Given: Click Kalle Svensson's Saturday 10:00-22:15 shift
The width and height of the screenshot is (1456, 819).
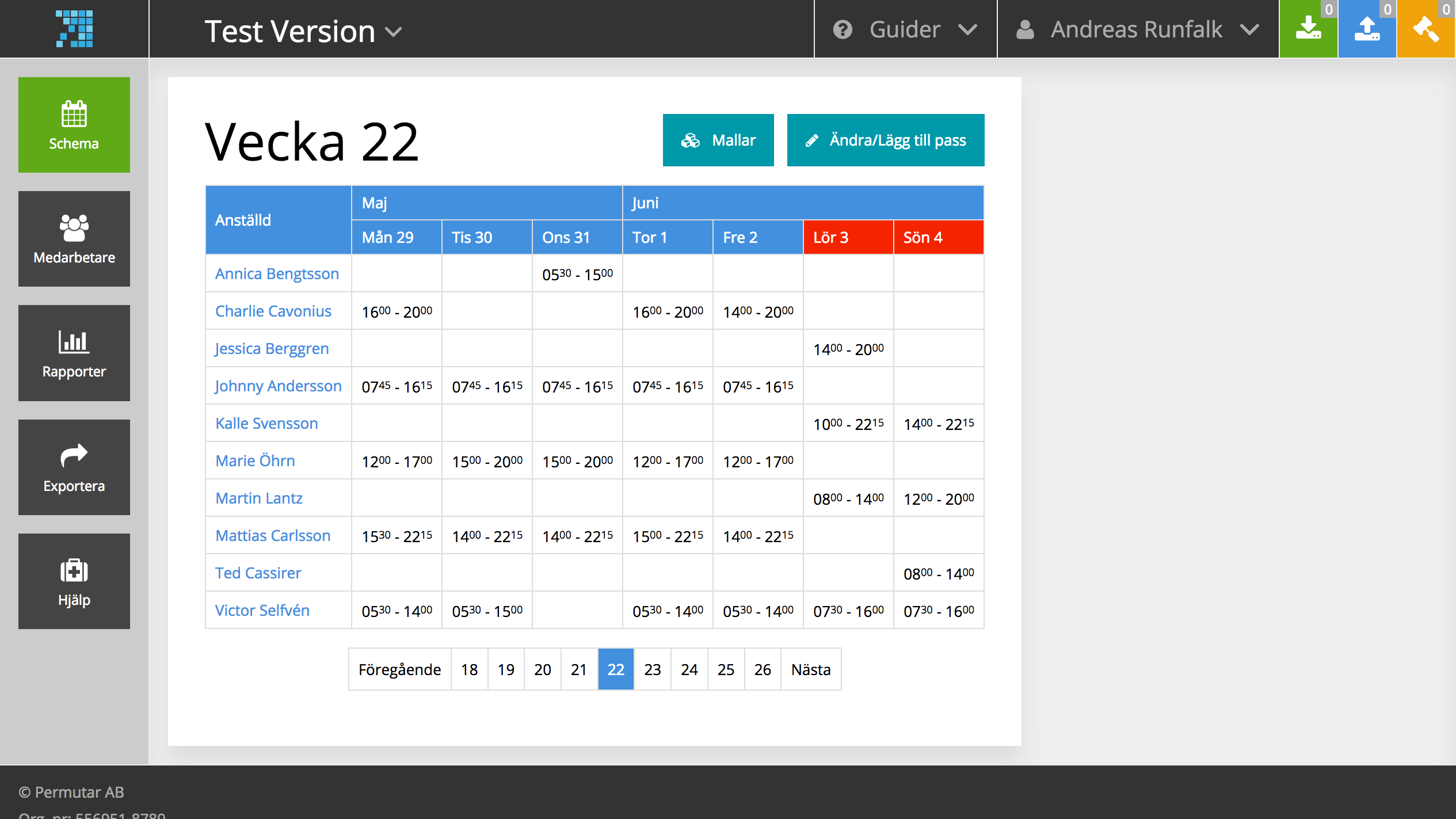Looking at the screenshot, I should click(848, 424).
